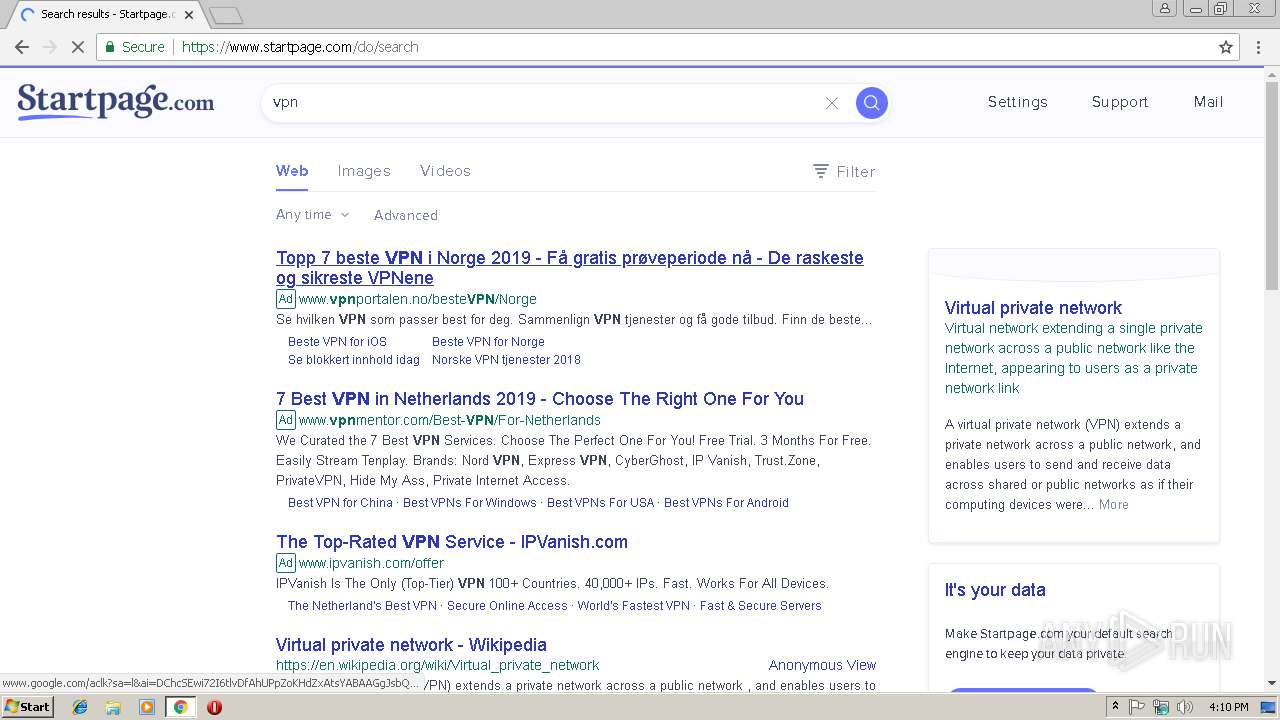Stop page loading with the X button
The height and width of the screenshot is (720, 1280).
[x=78, y=47]
